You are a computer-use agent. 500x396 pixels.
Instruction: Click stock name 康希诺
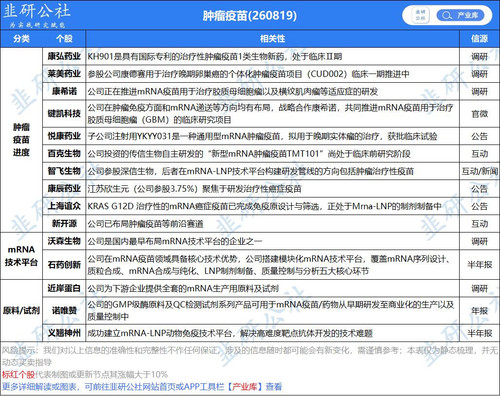pyautogui.click(x=64, y=91)
